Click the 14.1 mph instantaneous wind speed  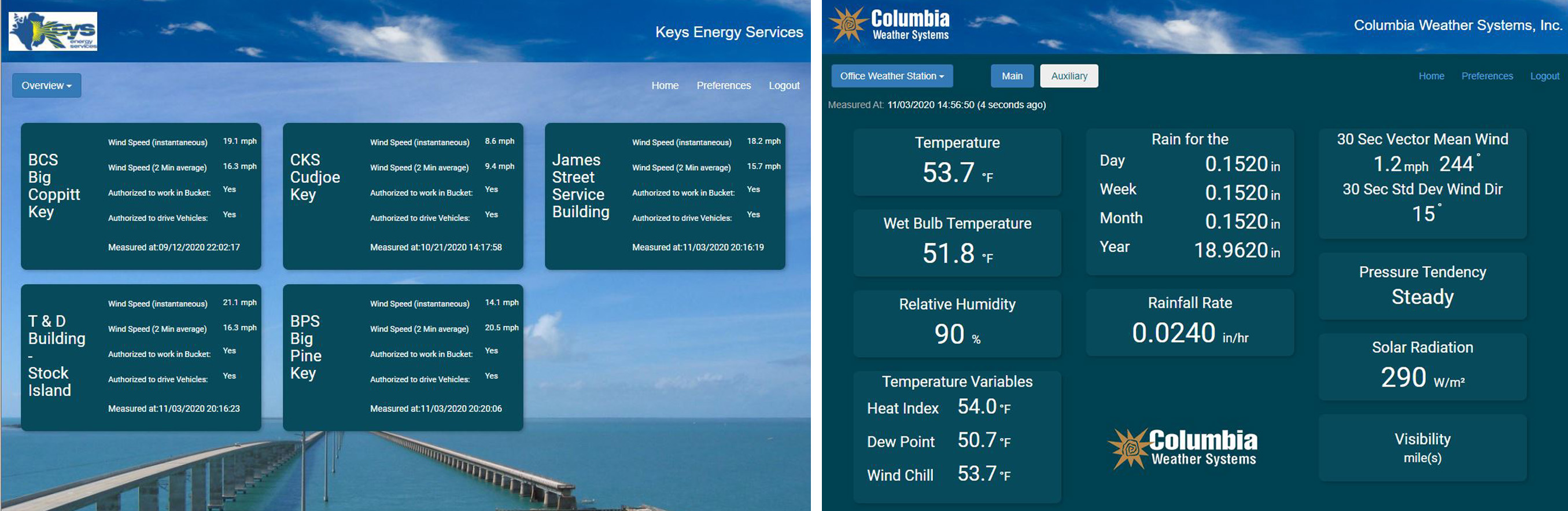coord(501,302)
